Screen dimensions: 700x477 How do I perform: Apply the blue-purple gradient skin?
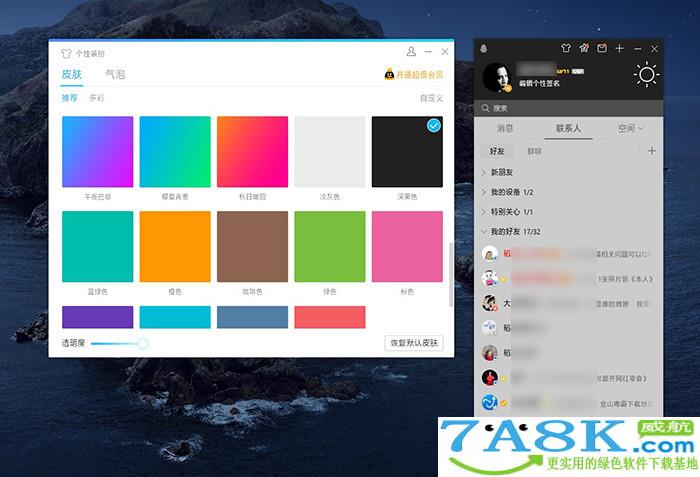97,152
